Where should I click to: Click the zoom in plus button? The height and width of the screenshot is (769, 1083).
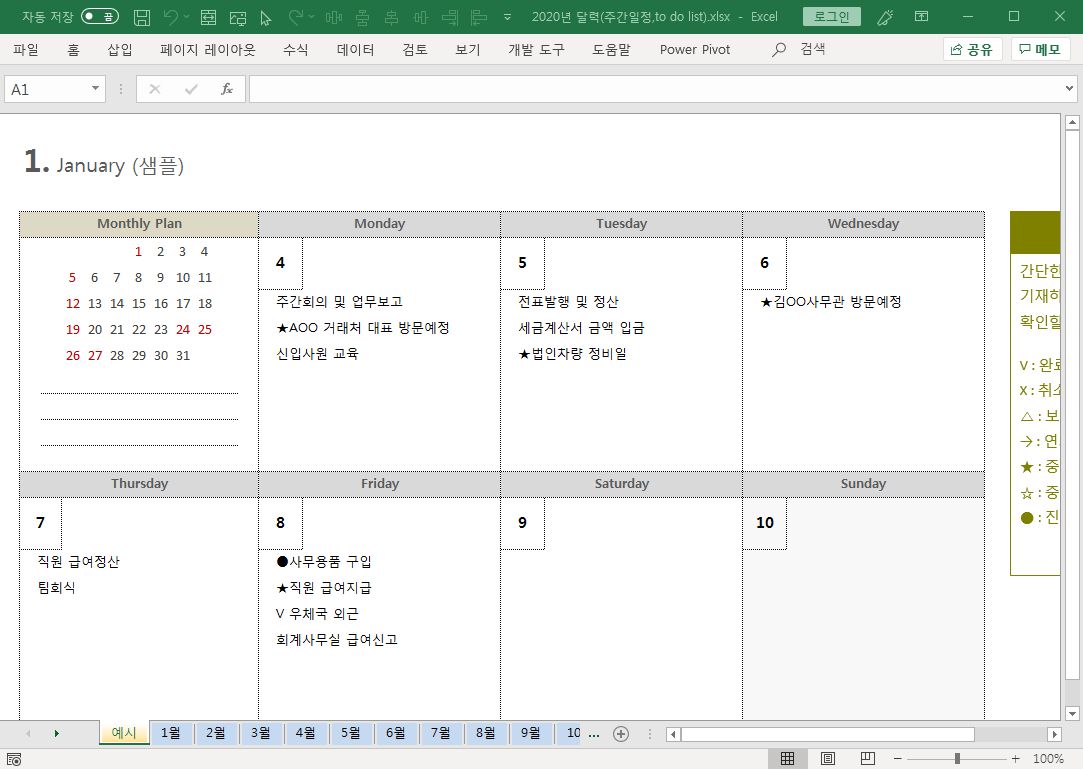point(1015,759)
